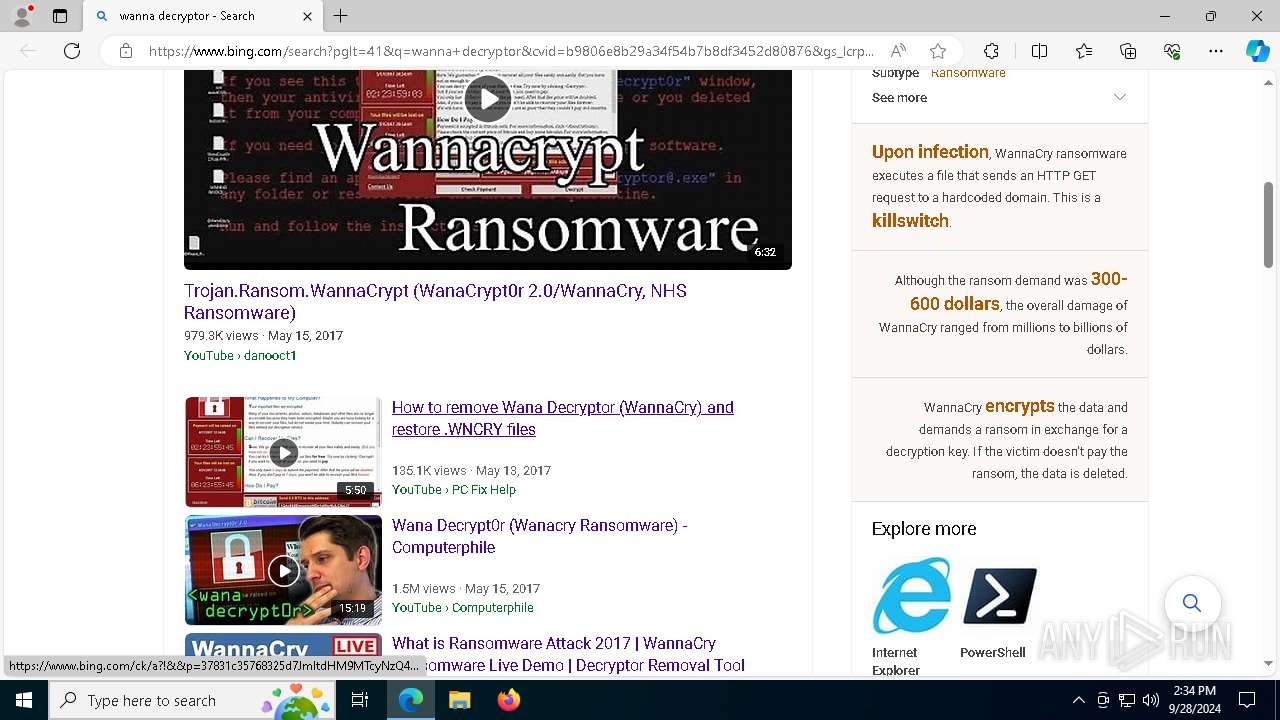
Task: Play the Computerphile video thumbnail
Action: pos(283,570)
